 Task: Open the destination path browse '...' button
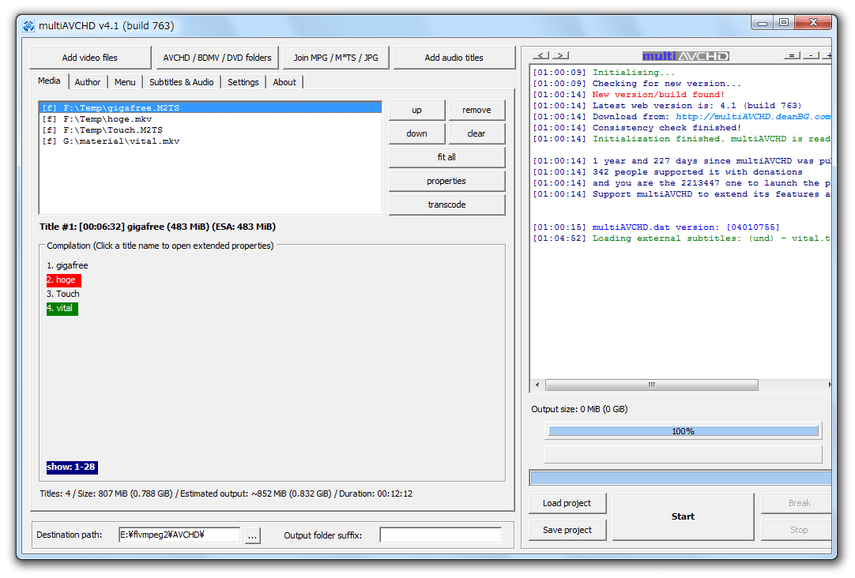(252, 535)
